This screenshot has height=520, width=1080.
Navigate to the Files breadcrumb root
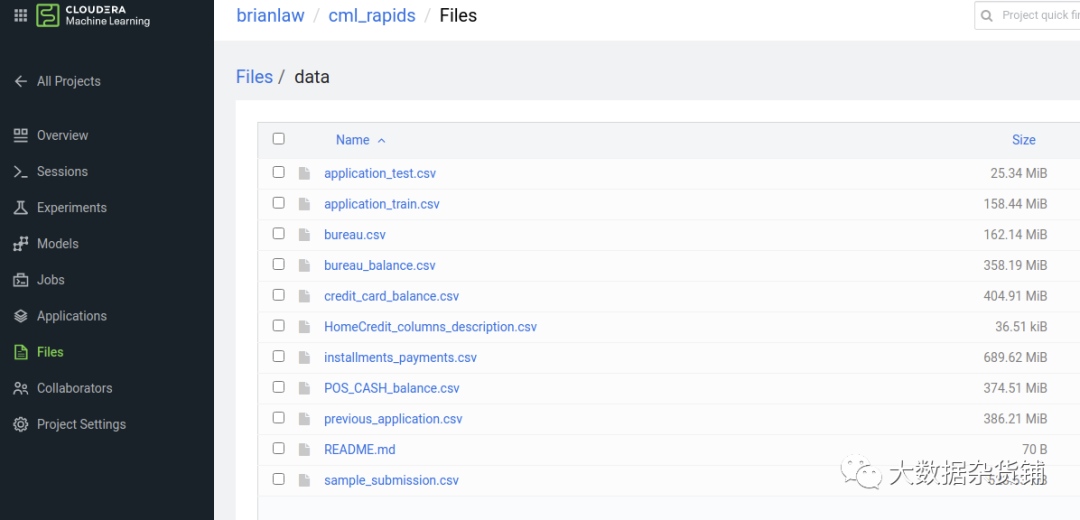click(254, 77)
